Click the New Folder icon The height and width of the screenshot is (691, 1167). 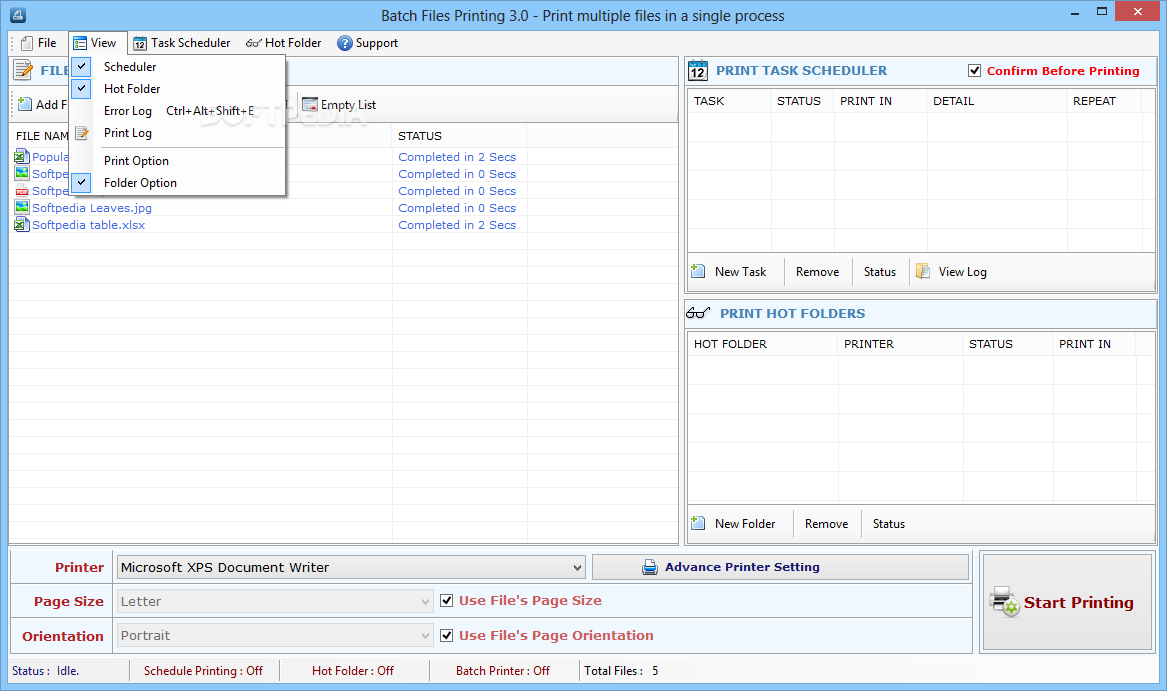pyautogui.click(x=698, y=523)
